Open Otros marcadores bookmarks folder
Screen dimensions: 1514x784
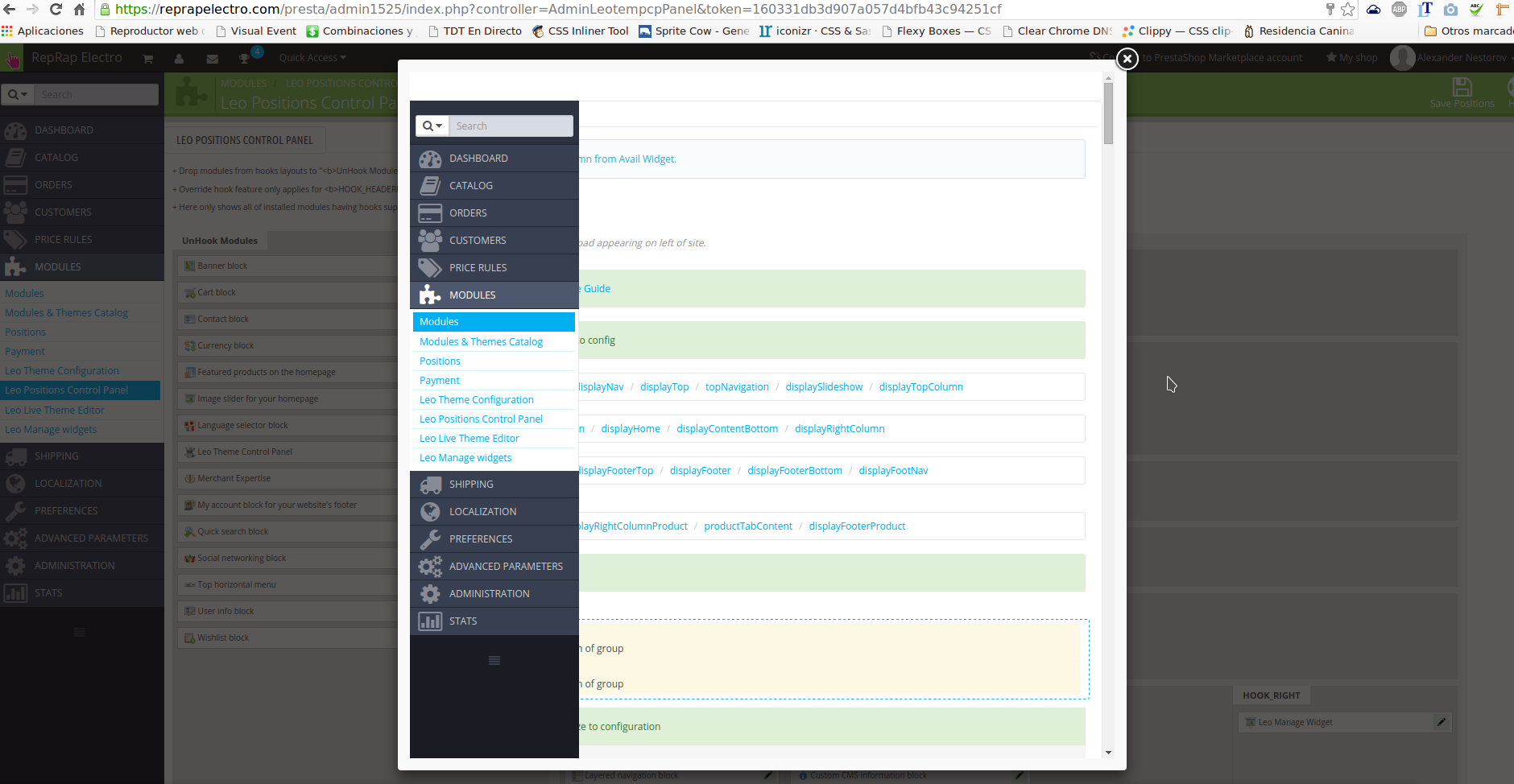pyautogui.click(x=1469, y=31)
